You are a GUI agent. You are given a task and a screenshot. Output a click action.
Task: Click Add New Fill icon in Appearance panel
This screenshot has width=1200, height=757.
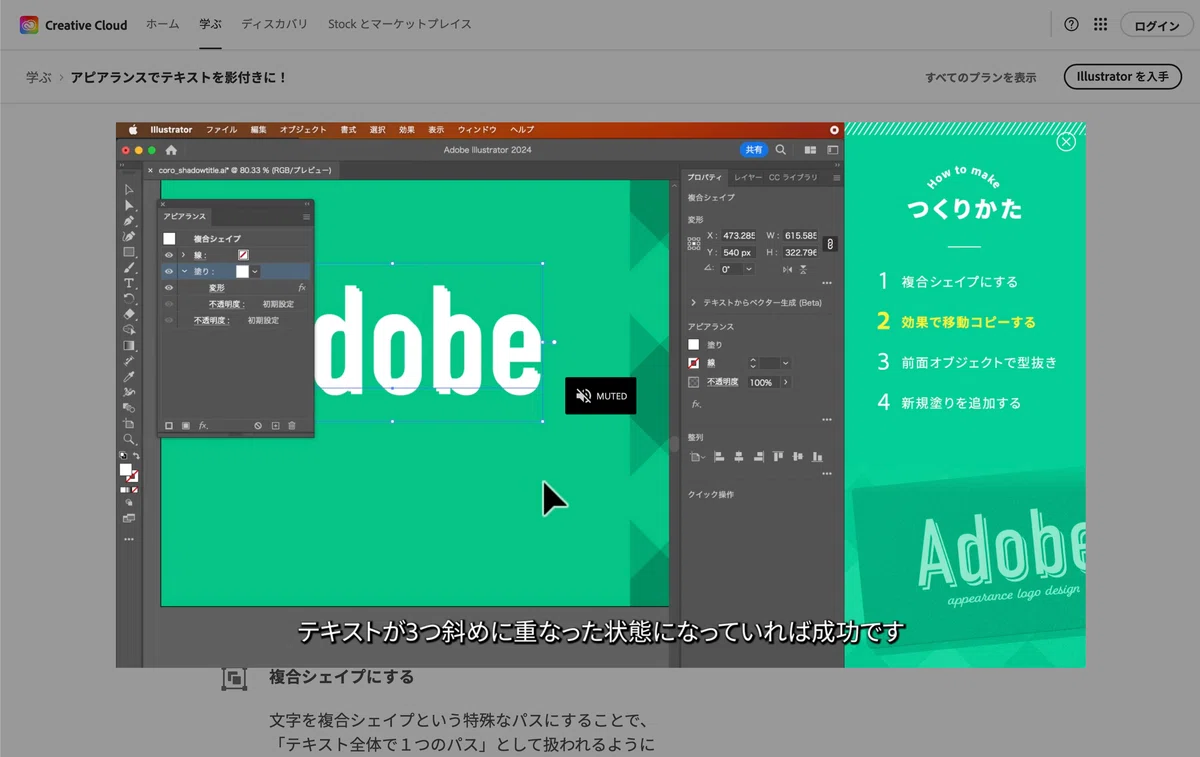point(186,426)
